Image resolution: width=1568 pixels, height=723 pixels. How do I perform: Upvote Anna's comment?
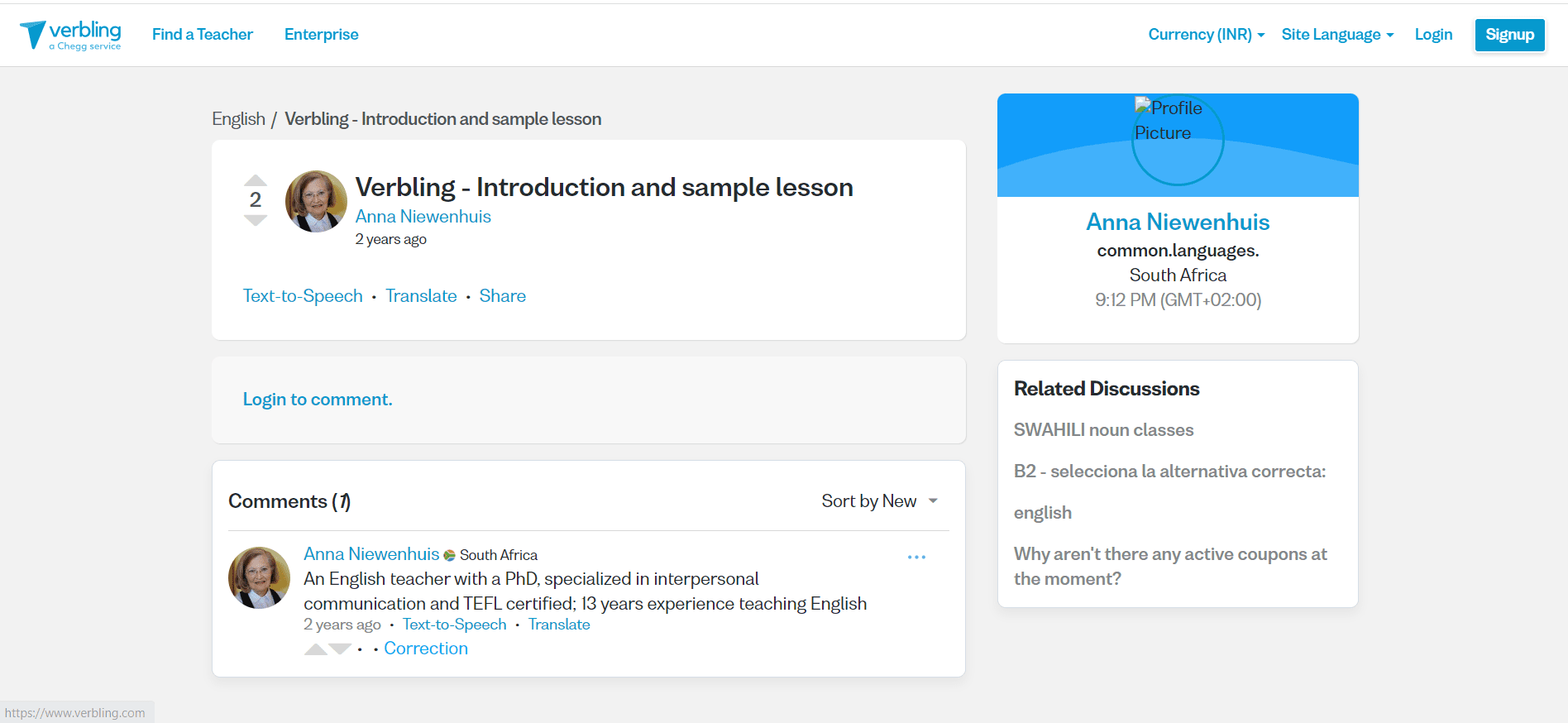(x=315, y=649)
